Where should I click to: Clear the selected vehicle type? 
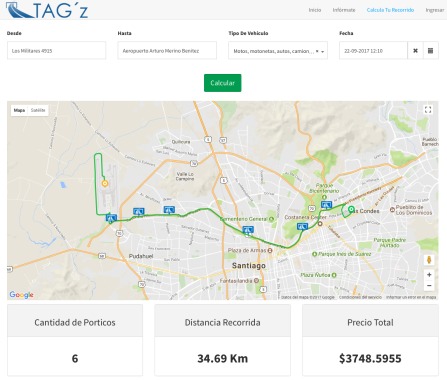317,51
